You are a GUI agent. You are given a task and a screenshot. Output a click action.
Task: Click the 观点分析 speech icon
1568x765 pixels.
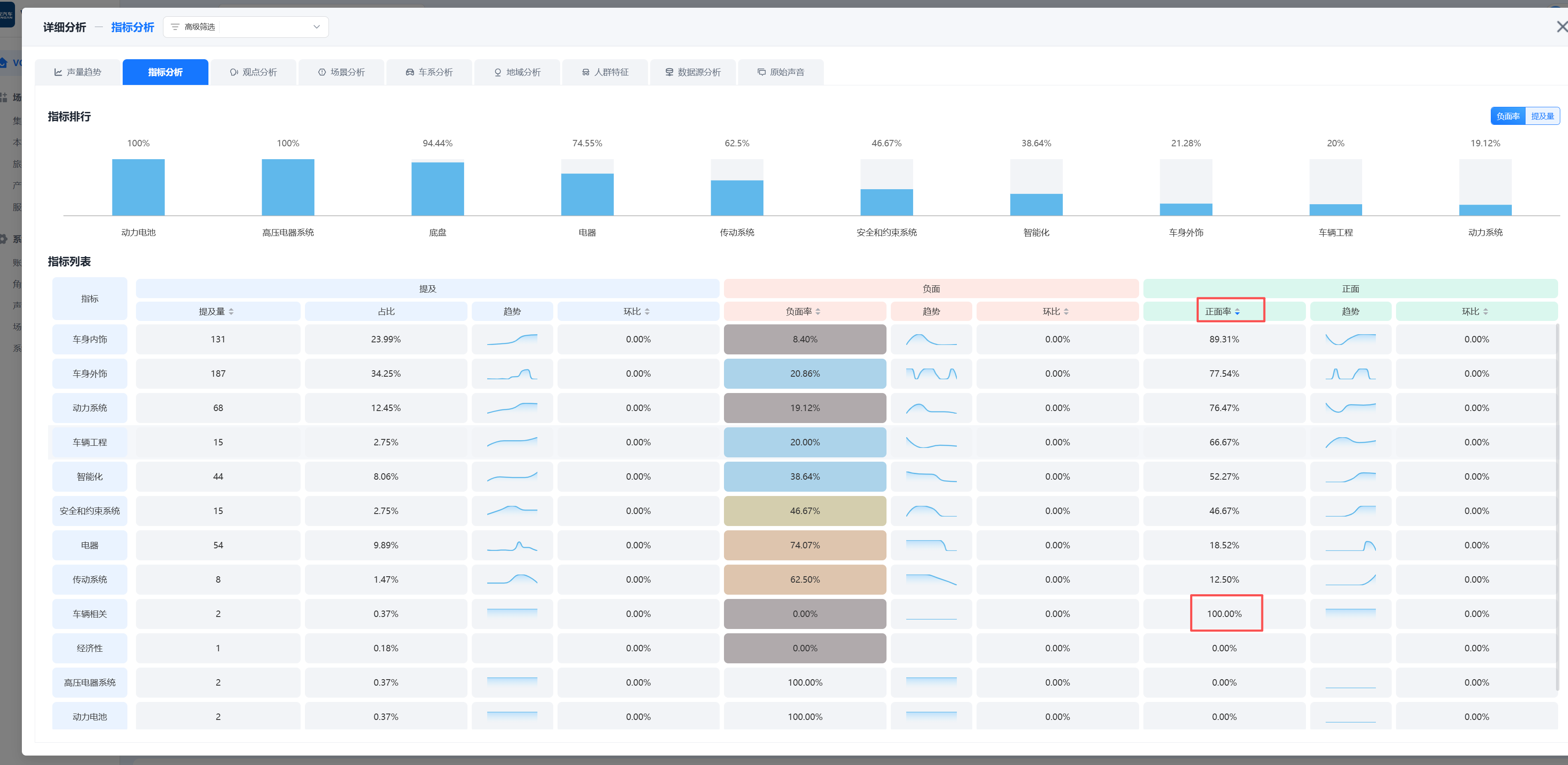tap(234, 73)
